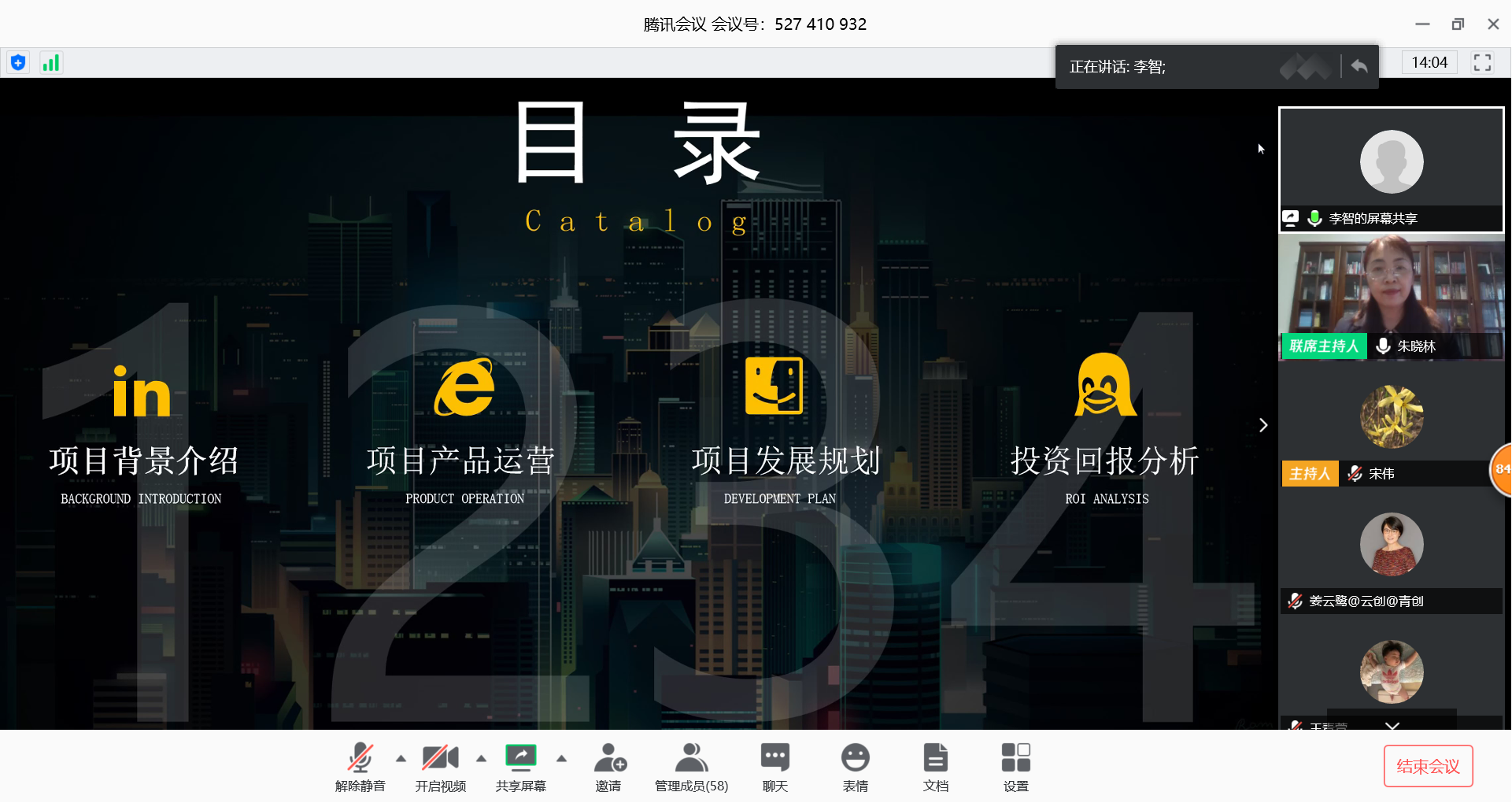Open the meeting security shield icon
1512x803 pixels.
pos(18,63)
